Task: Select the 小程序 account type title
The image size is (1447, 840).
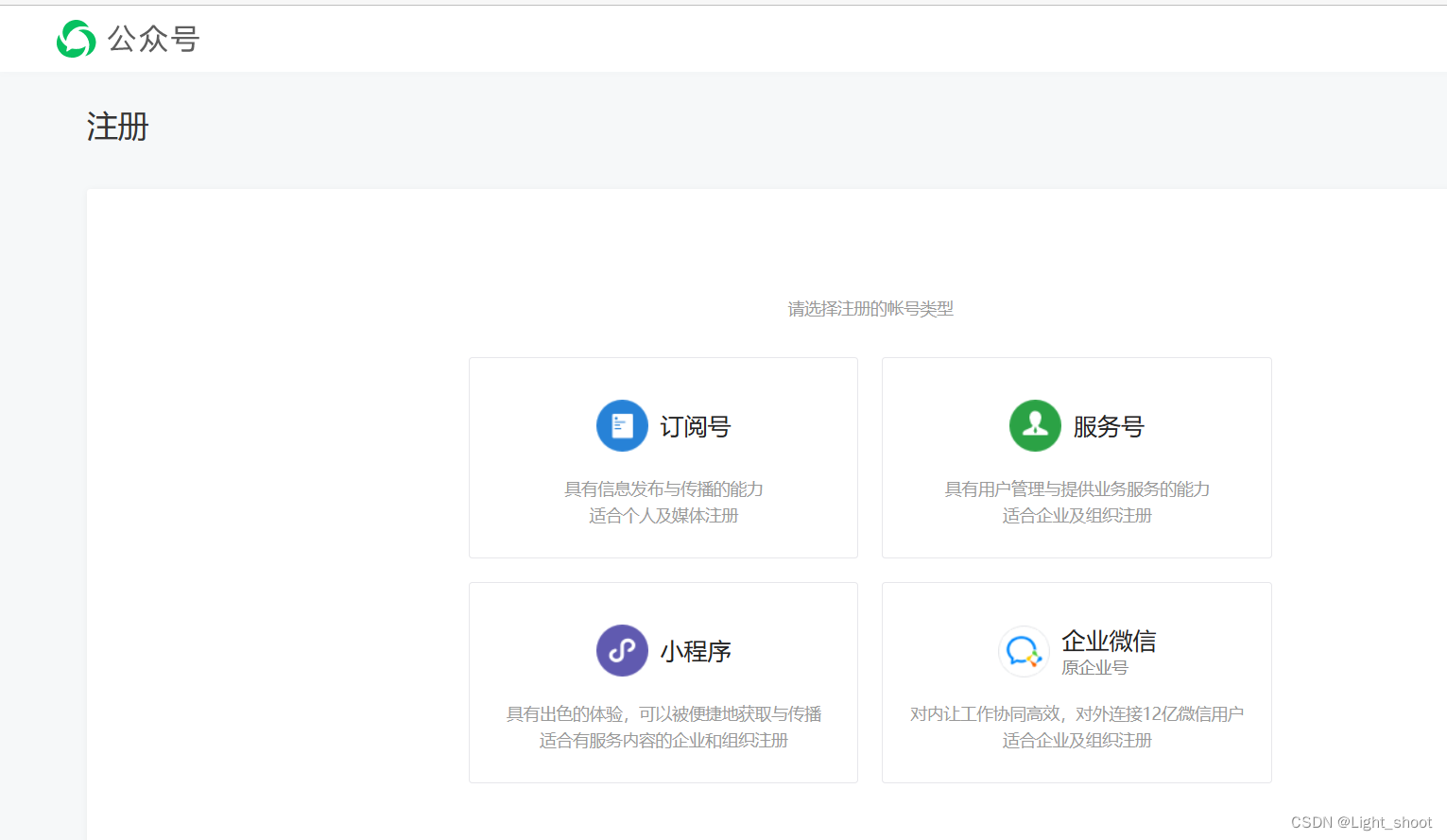Action: 696,652
